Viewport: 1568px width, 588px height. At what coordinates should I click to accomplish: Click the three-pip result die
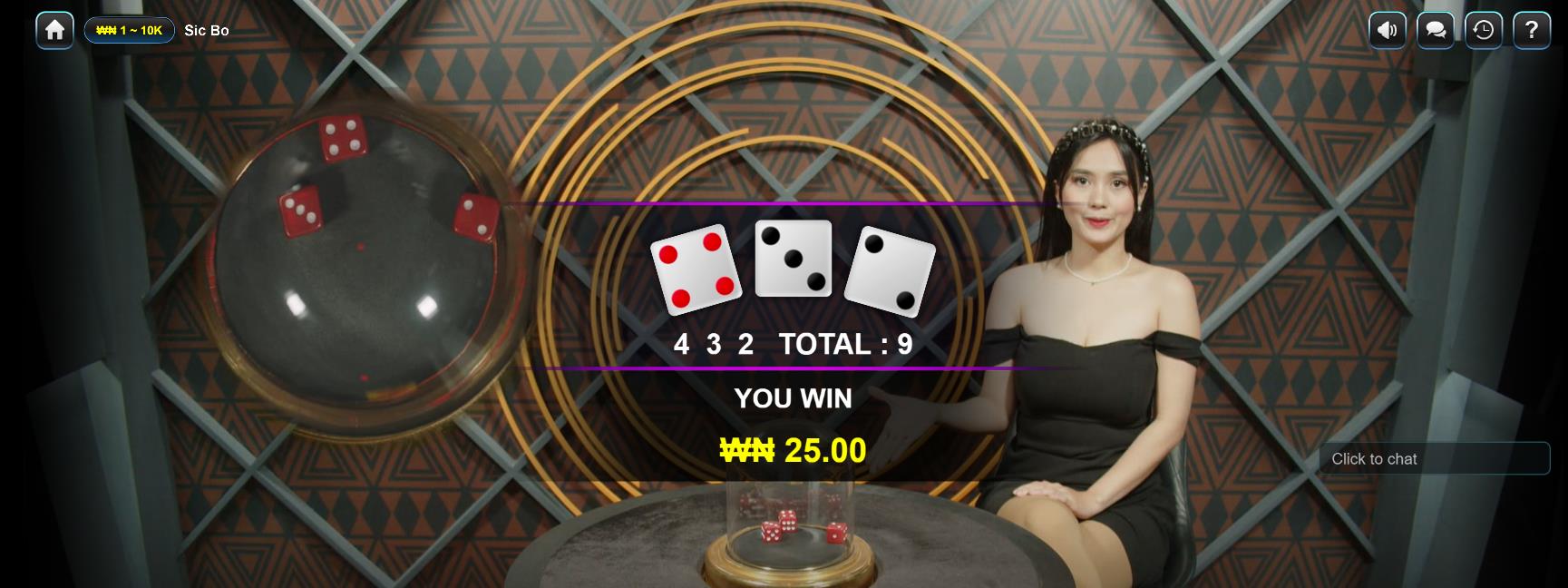[794, 258]
